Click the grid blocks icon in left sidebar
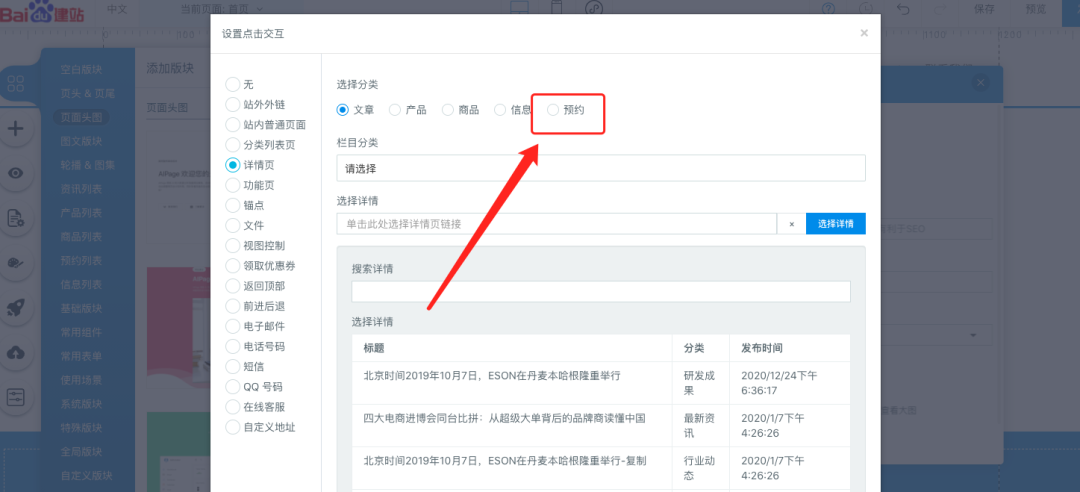 point(15,85)
